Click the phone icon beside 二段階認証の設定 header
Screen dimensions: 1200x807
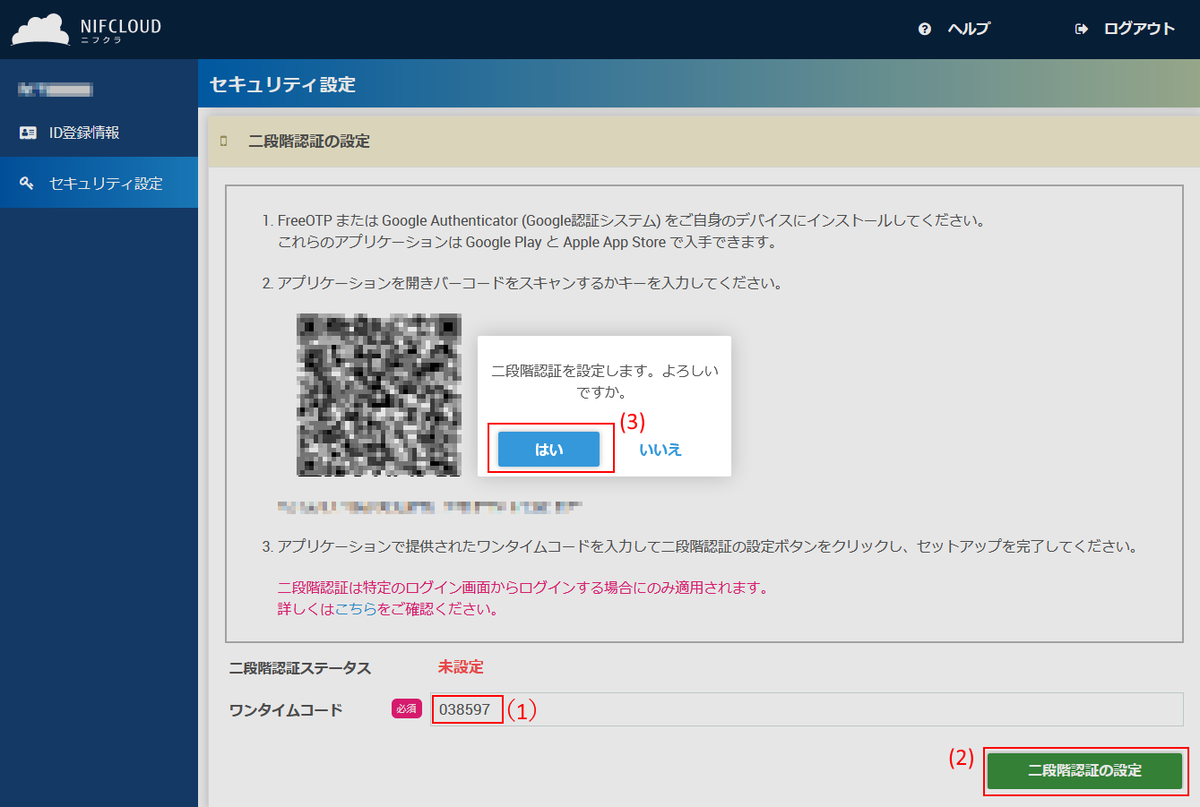(224, 142)
